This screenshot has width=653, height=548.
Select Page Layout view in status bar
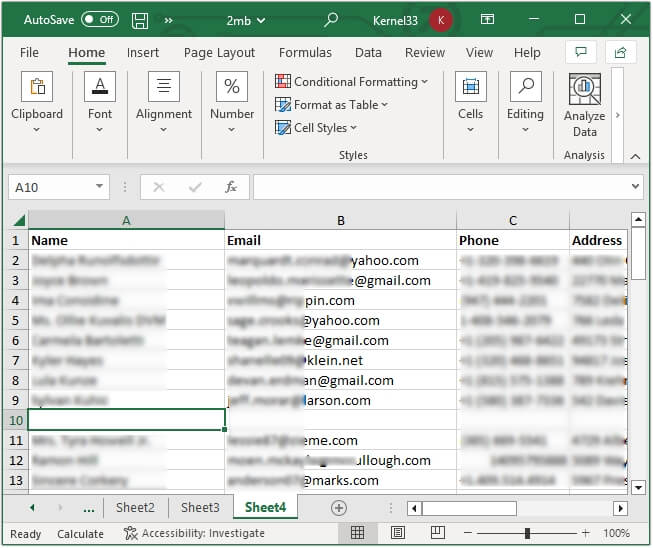click(397, 533)
